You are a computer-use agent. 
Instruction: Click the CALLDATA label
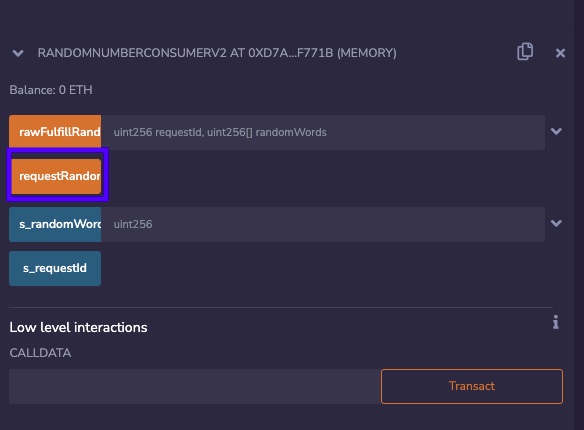[x=40, y=353]
